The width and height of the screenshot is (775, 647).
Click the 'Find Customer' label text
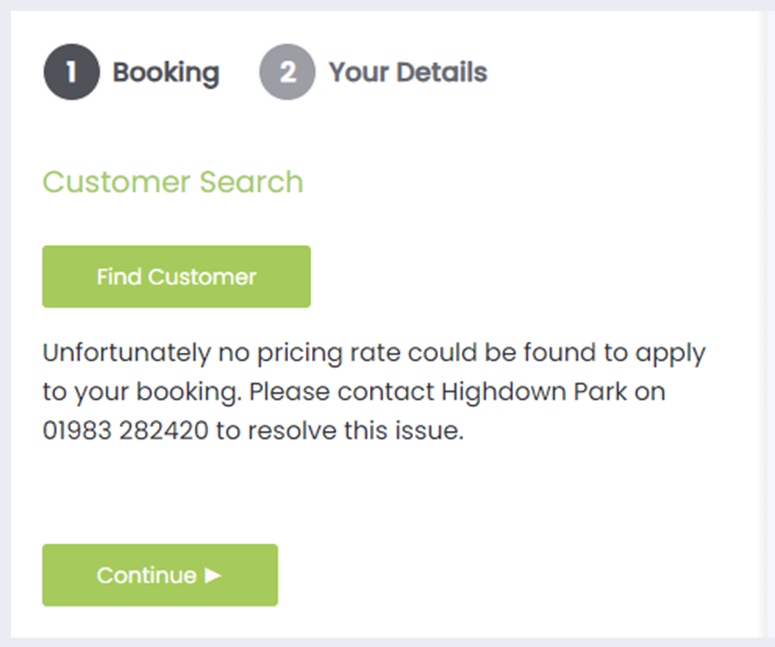[x=176, y=277]
